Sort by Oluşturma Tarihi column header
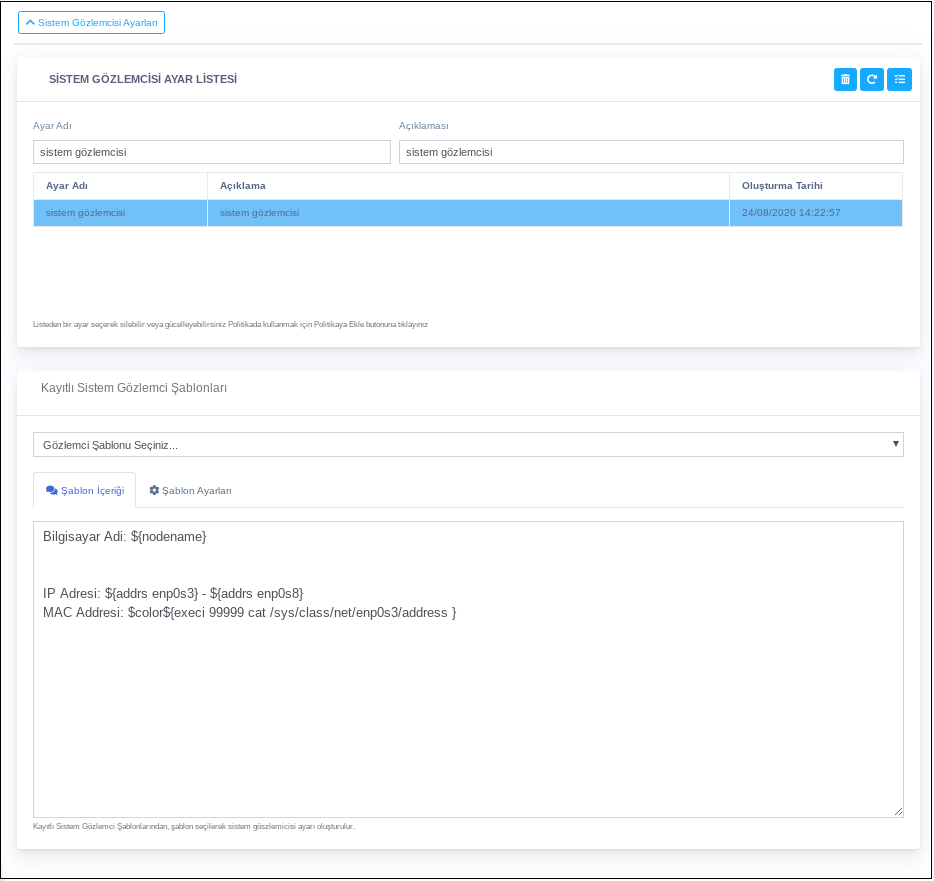 coord(782,186)
